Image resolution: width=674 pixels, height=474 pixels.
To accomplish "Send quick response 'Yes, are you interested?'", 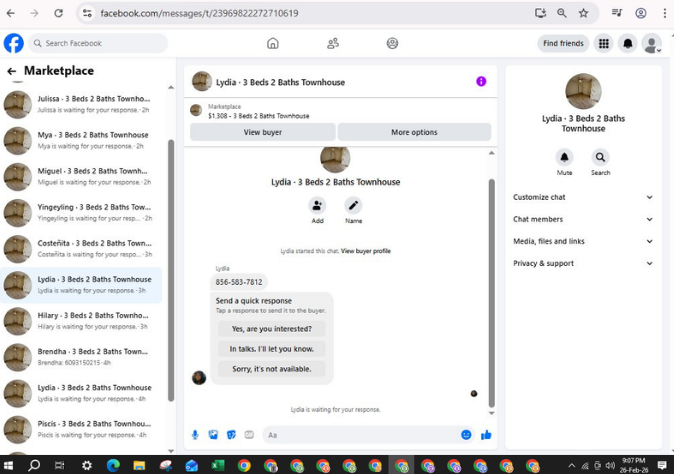I will [272, 329].
